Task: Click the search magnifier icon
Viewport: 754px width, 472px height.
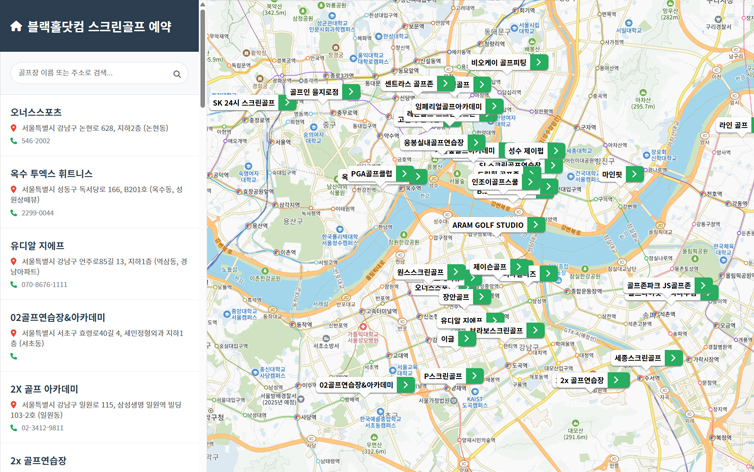Action: pos(177,74)
